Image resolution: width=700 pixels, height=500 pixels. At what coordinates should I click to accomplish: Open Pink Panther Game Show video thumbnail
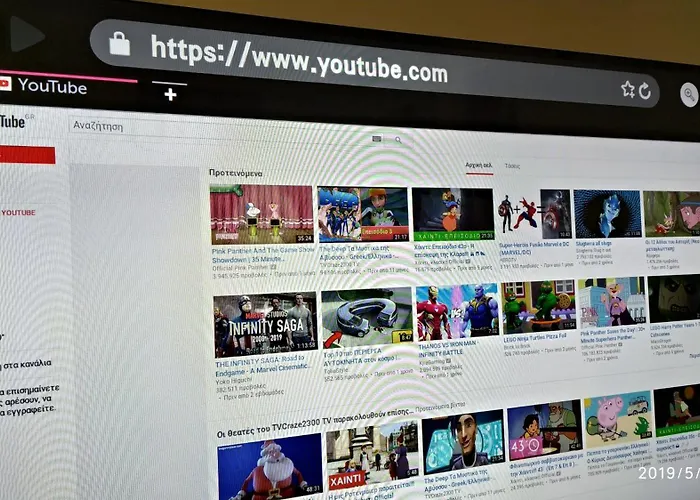(x=261, y=214)
